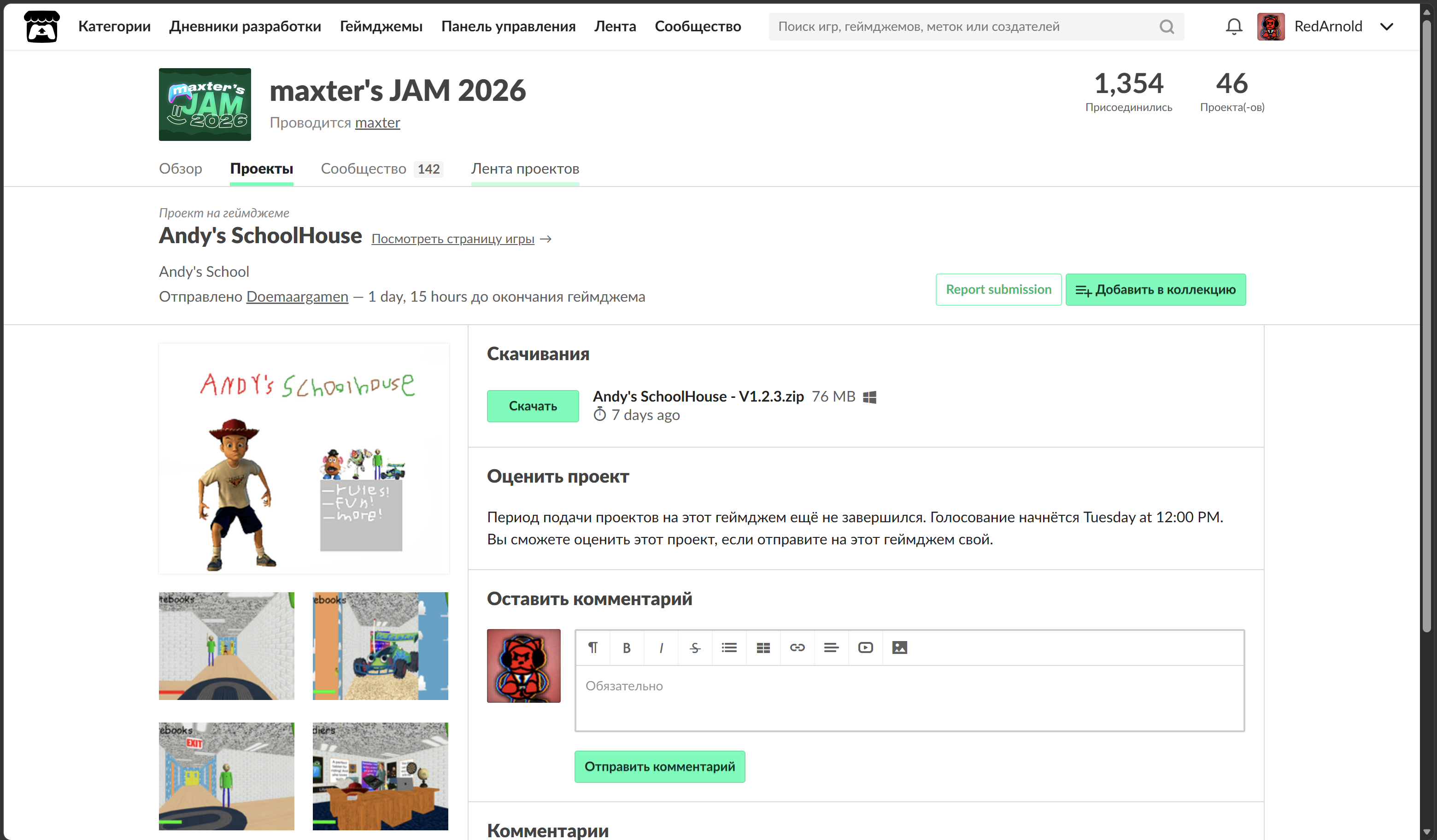Submit with Отправить комментарий button
Image resolution: width=1437 pixels, height=840 pixels.
coord(660,766)
